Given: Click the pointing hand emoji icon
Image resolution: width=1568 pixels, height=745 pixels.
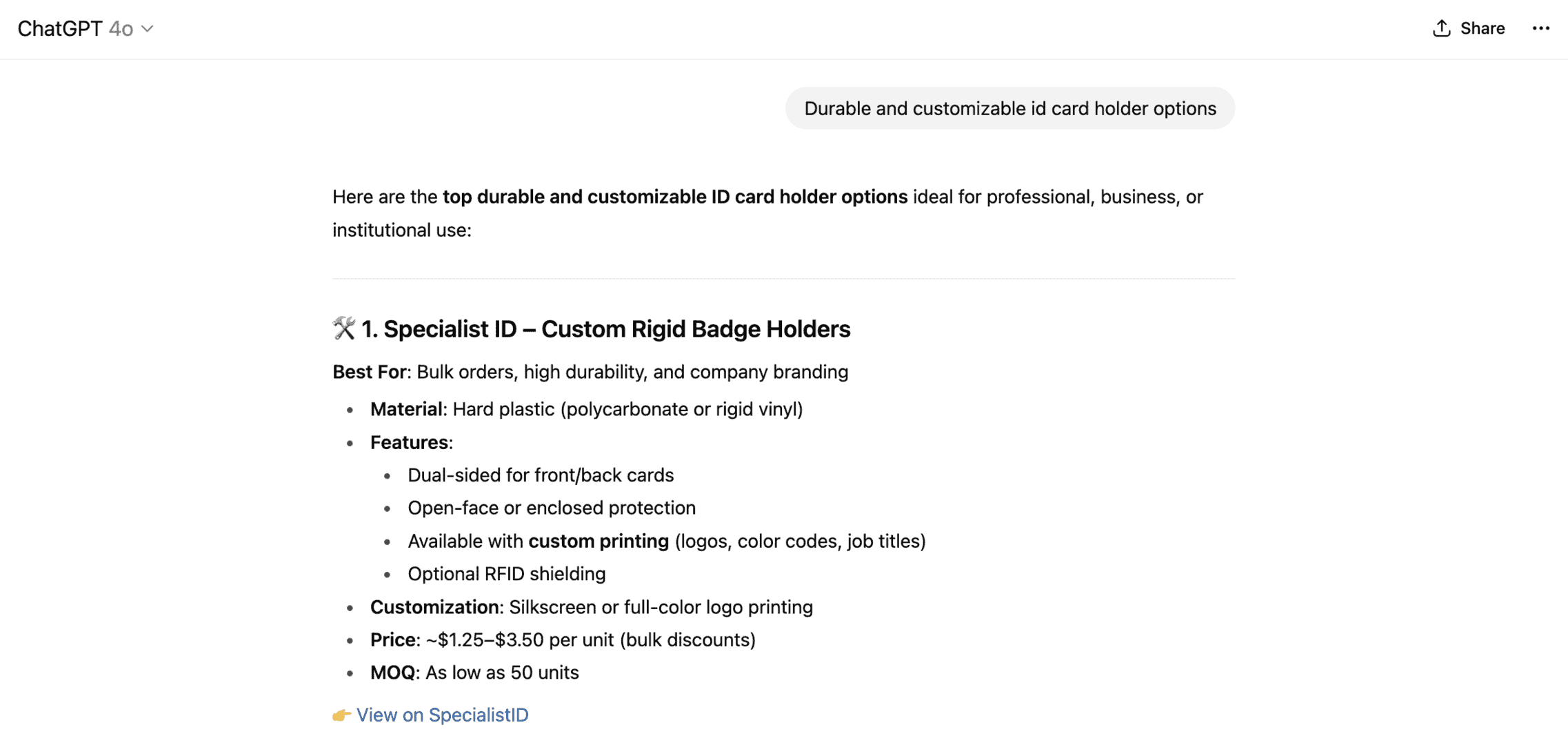Looking at the screenshot, I should pyautogui.click(x=341, y=715).
